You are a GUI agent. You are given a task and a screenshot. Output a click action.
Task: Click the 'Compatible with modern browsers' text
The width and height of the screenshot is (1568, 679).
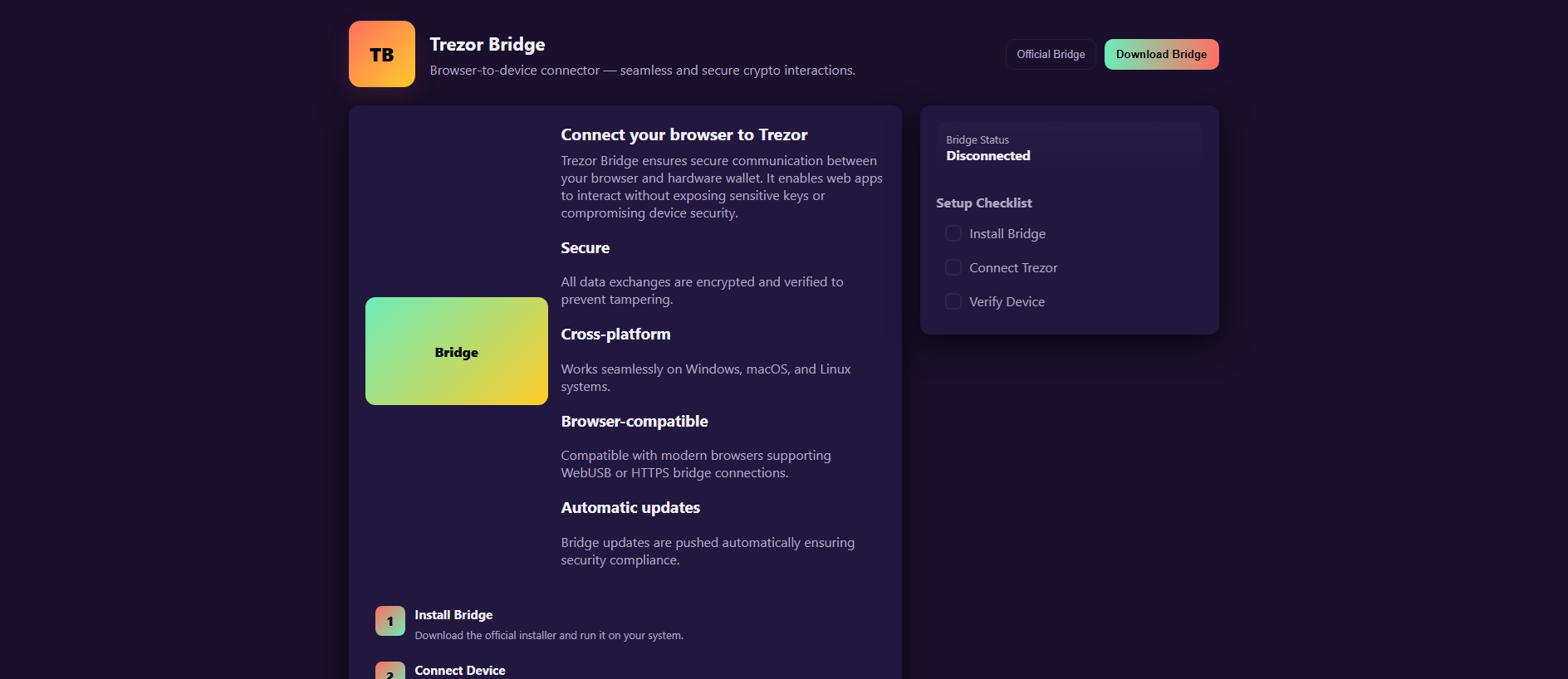coord(696,464)
